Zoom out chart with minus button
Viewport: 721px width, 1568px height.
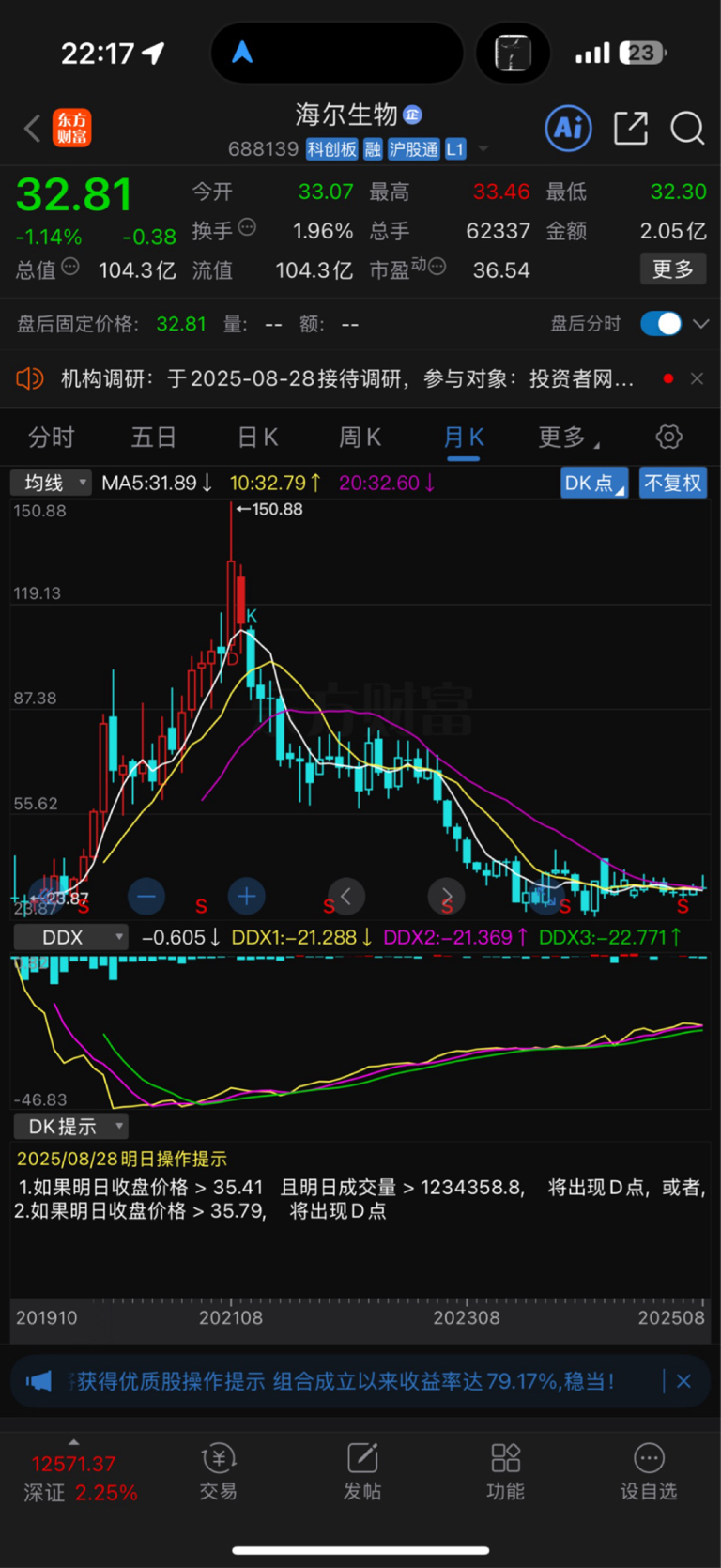click(x=146, y=896)
